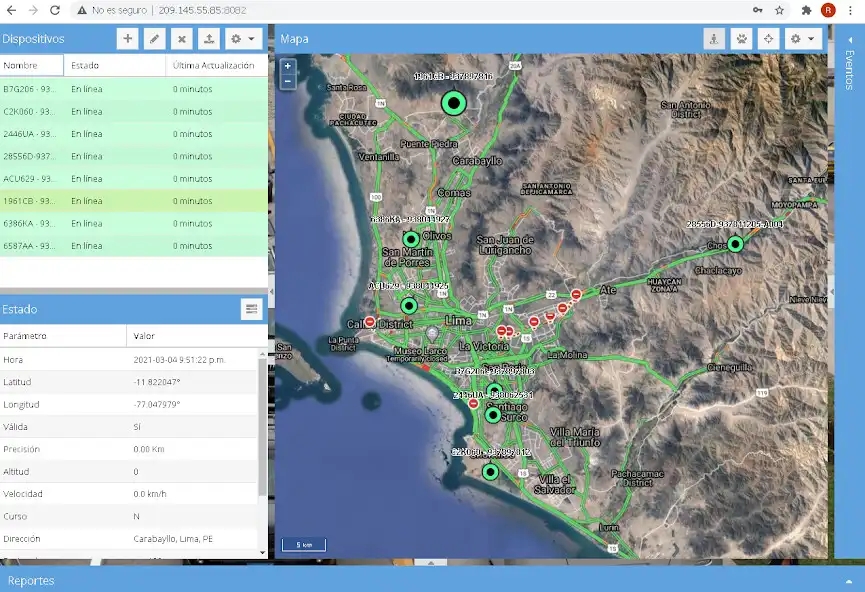This screenshot has width=865, height=592.
Task: Click the Mapa panel title
Action: pos(294,39)
